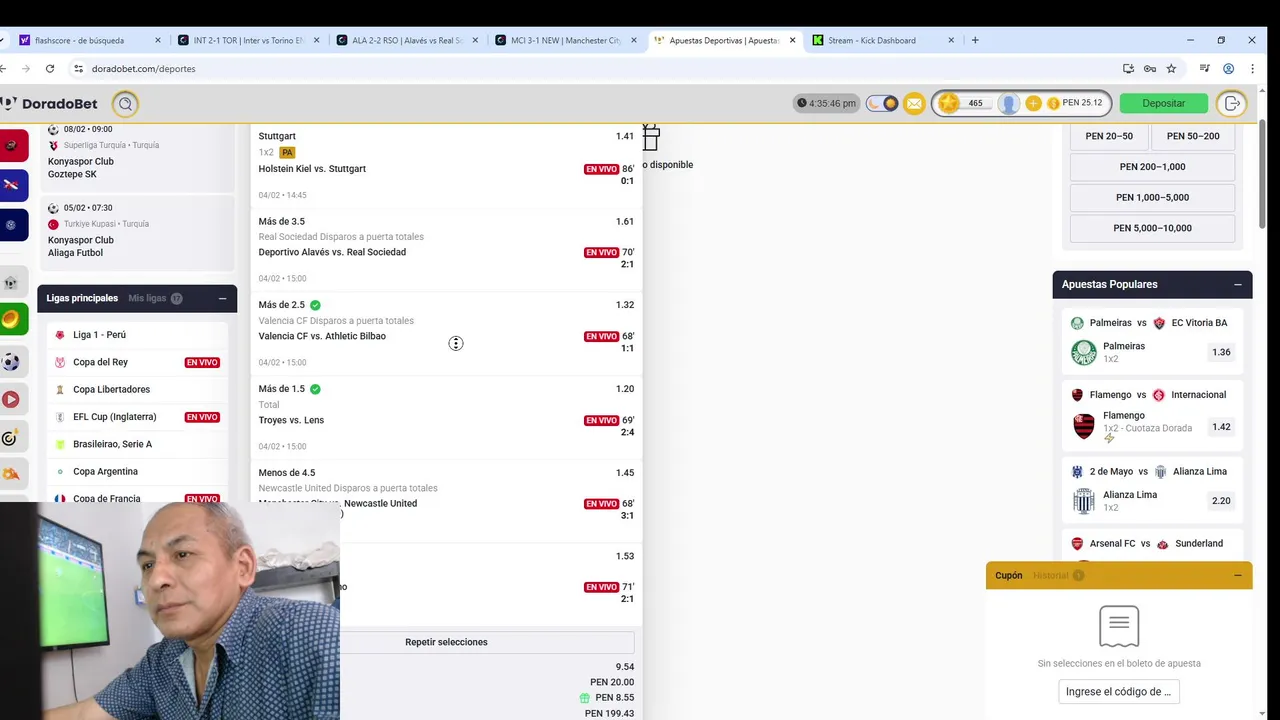Image resolution: width=1280 pixels, height=720 pixels.
Task: Click the DoradoBet logo
Action: 50,103
